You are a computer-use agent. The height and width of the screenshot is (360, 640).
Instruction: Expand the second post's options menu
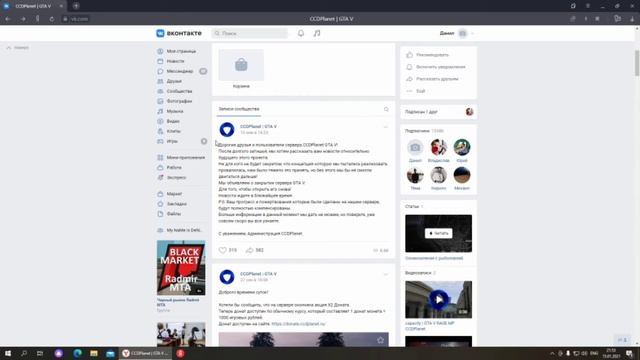[386, 274]
